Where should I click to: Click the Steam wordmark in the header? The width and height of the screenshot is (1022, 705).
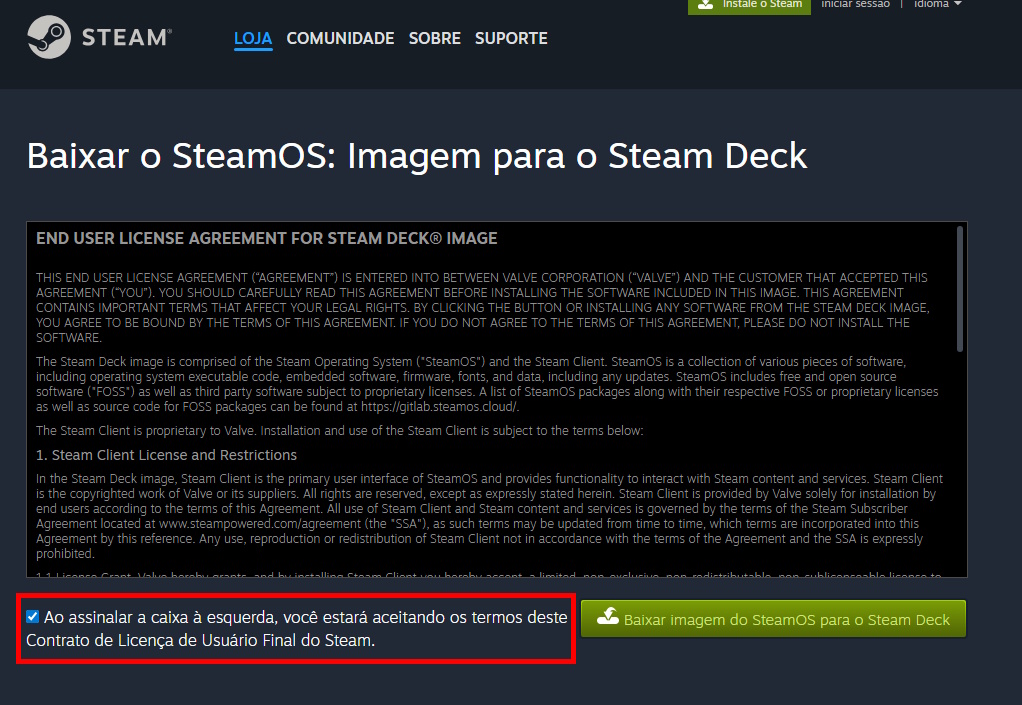coord(127,37)
